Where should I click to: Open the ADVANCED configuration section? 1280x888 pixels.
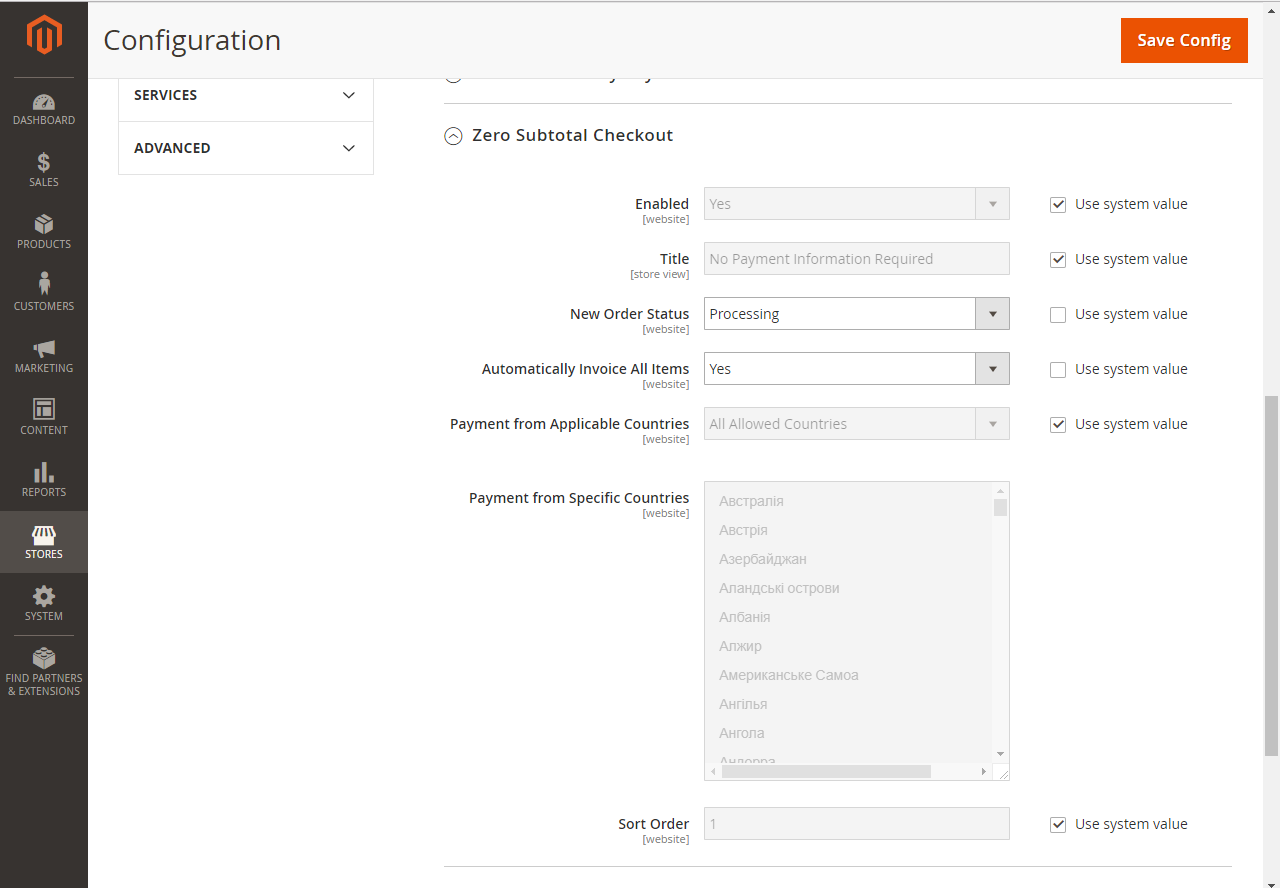(x=245, y=147)
